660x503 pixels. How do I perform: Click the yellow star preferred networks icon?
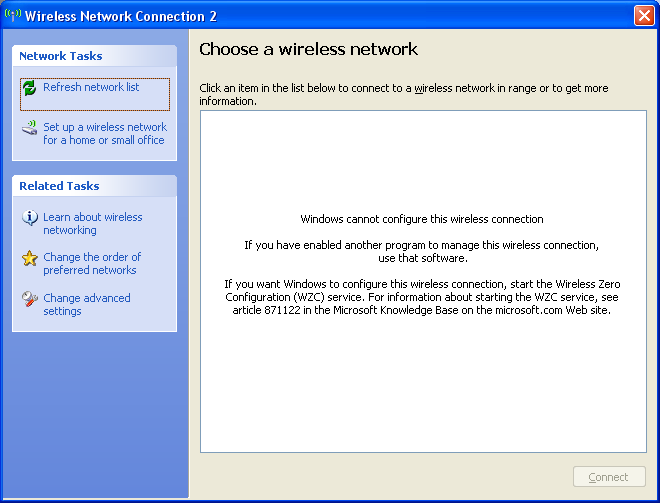(29, 258)
